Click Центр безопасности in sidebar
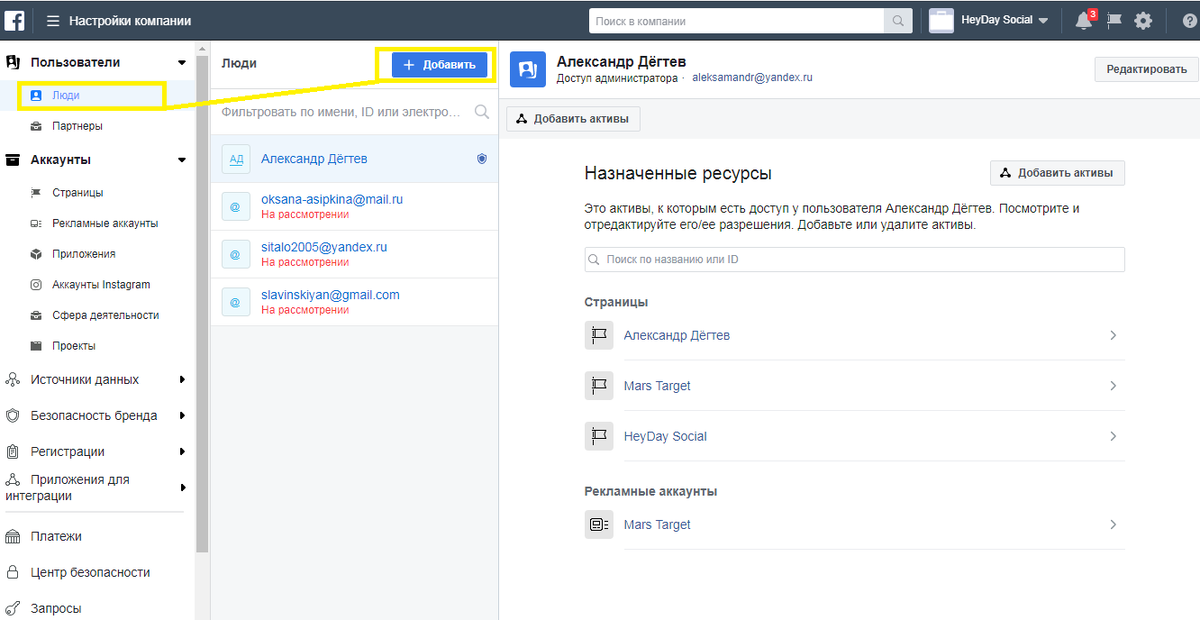The width and height of the screenshot is (1200, 620). point(90,573)
